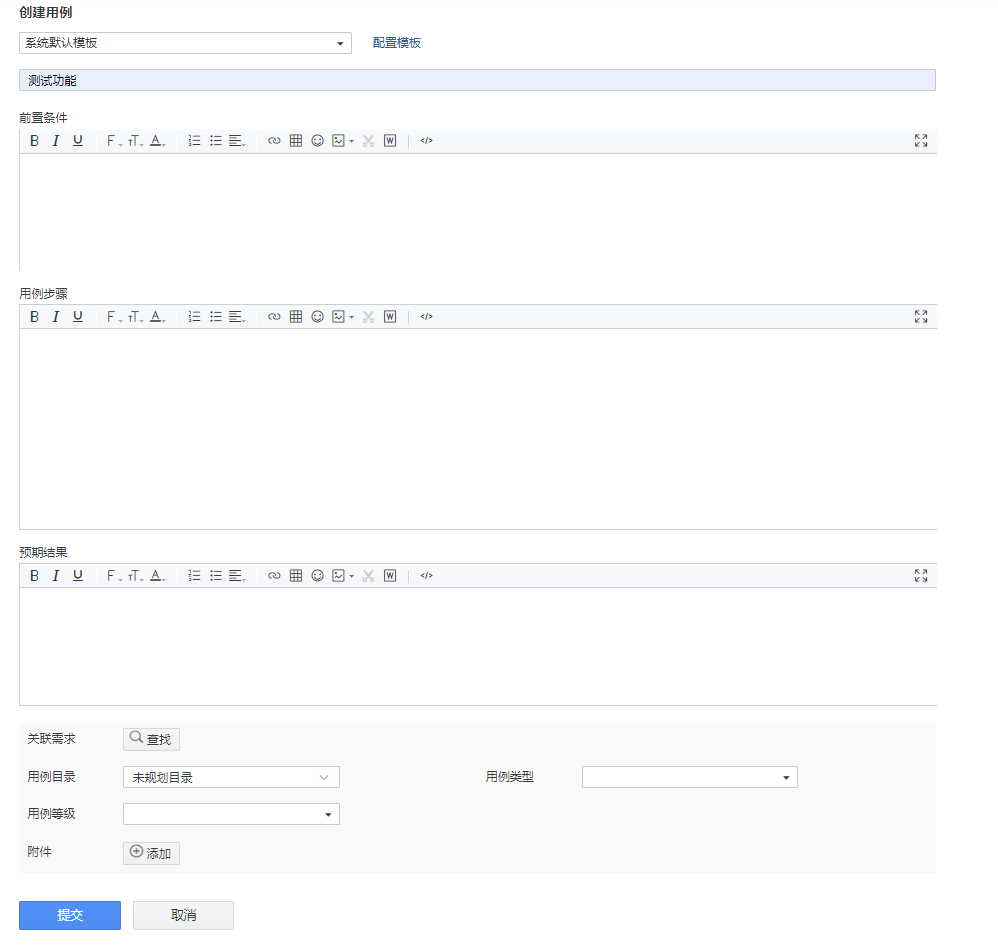Insert ordered list in 用例步骤 editor
The height and width of the screenshot is (946, 998).
(195, 316)
